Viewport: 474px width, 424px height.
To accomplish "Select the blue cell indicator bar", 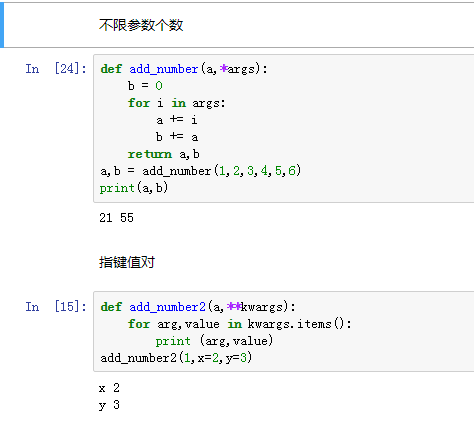I will (x=2, y=25).
